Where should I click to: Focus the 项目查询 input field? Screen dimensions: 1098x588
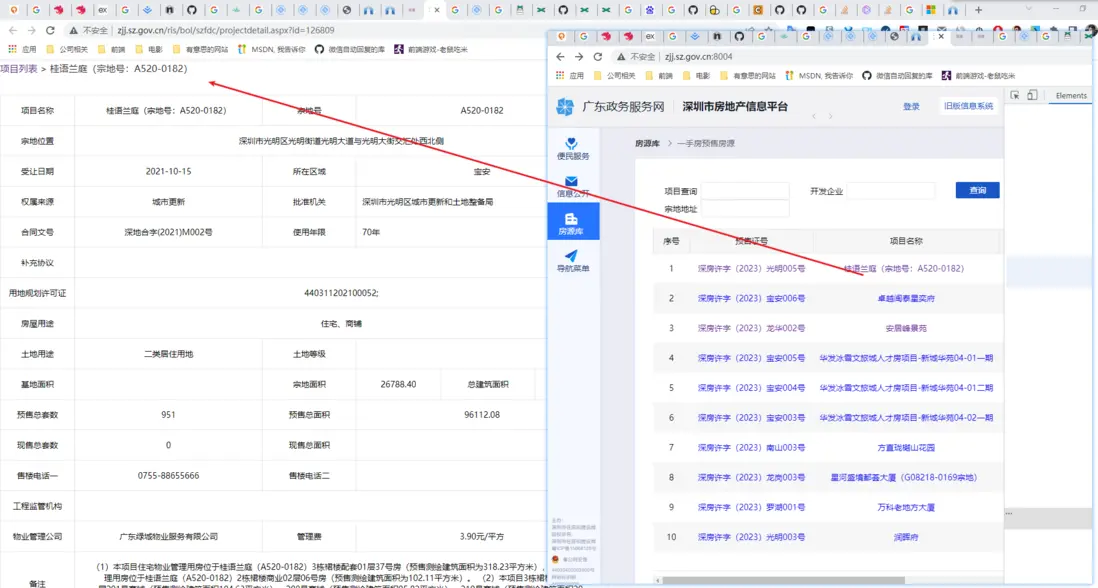coord(745,191)
